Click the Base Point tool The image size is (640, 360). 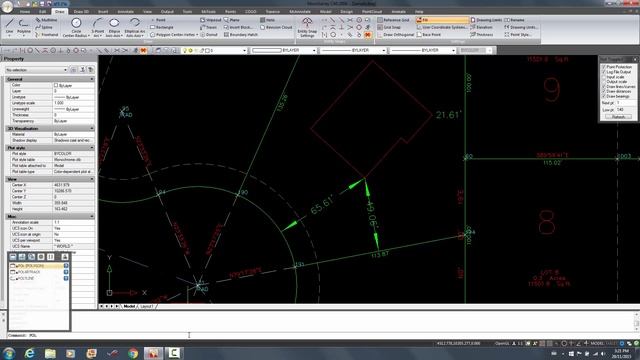click(429, 35)
